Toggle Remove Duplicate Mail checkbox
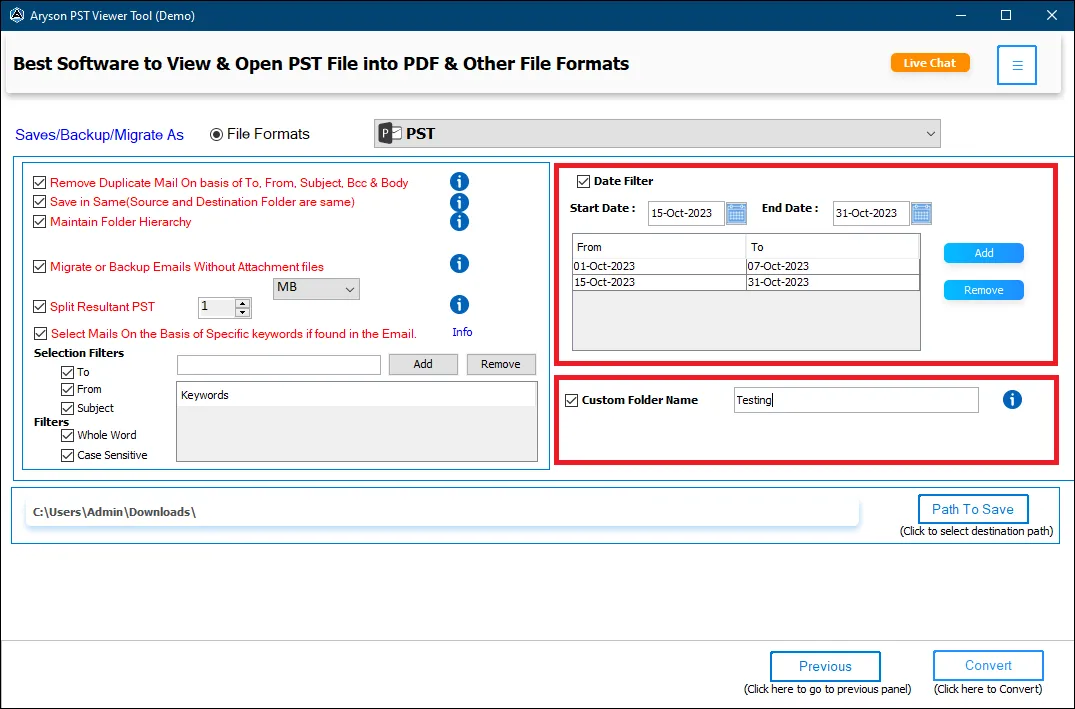 [x=40, y=182]
